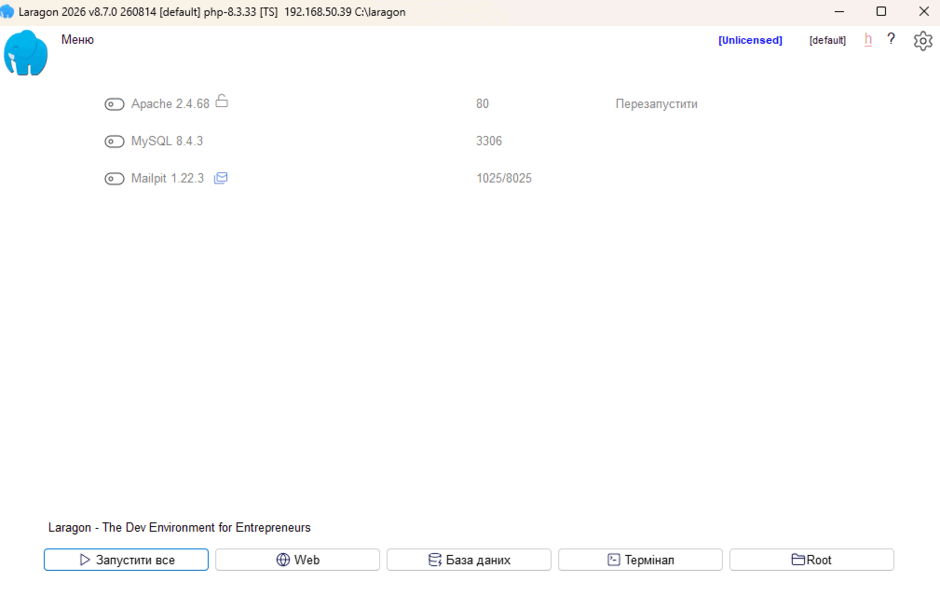Open help via question mark icon
This screenshot has width=940, height=595.
tap(891, 39)
